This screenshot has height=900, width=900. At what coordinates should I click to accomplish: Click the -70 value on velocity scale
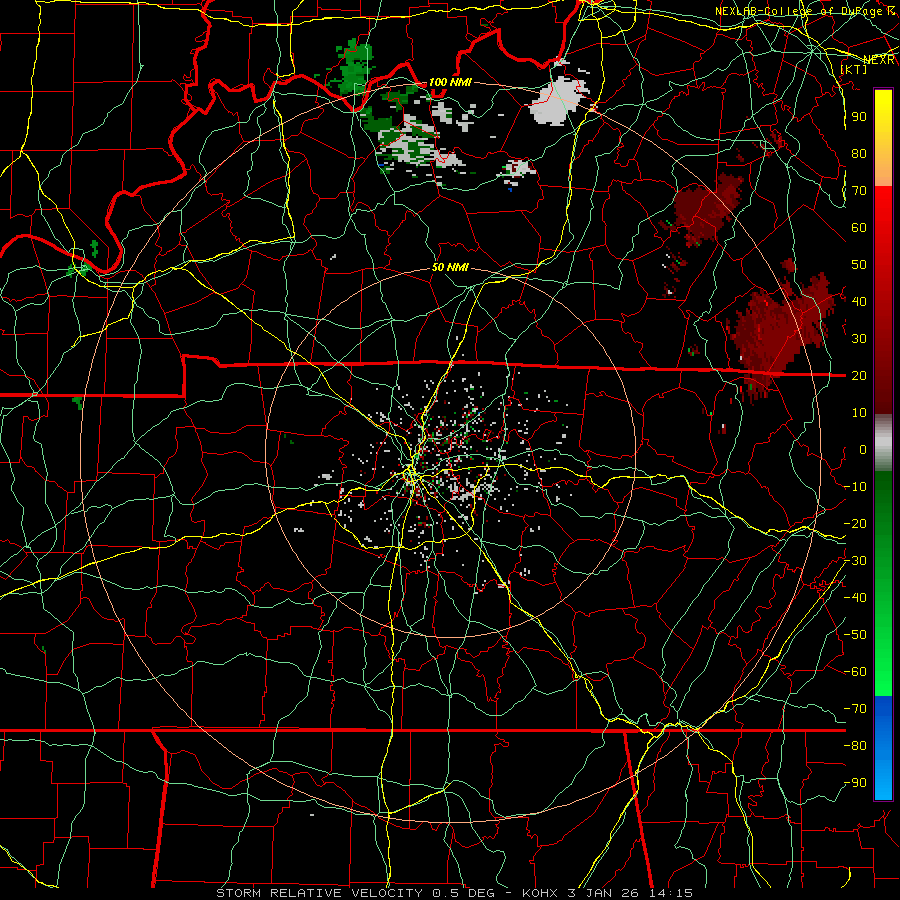(x=855, y=709)
